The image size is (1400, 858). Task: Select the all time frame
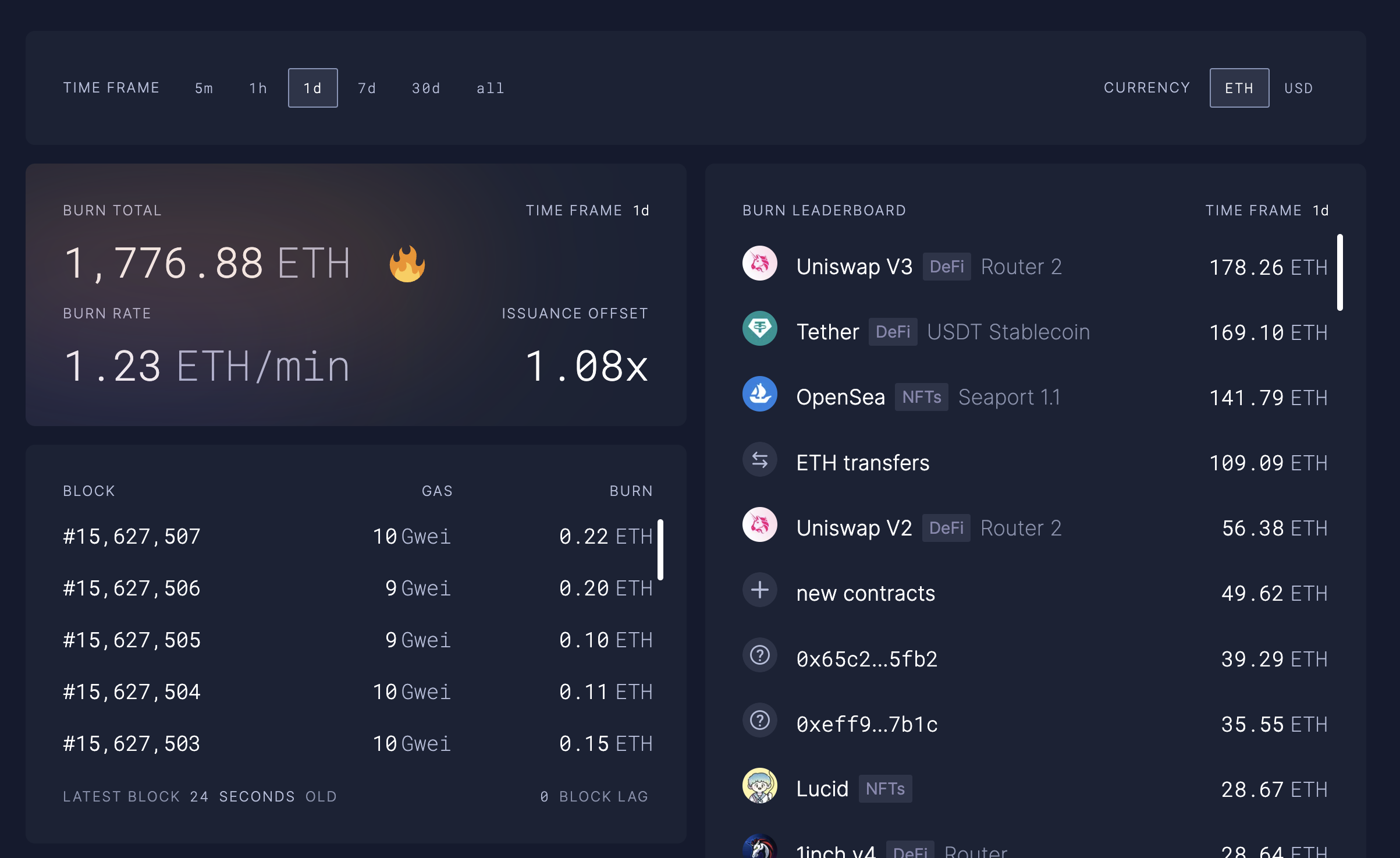coord(490,88)
